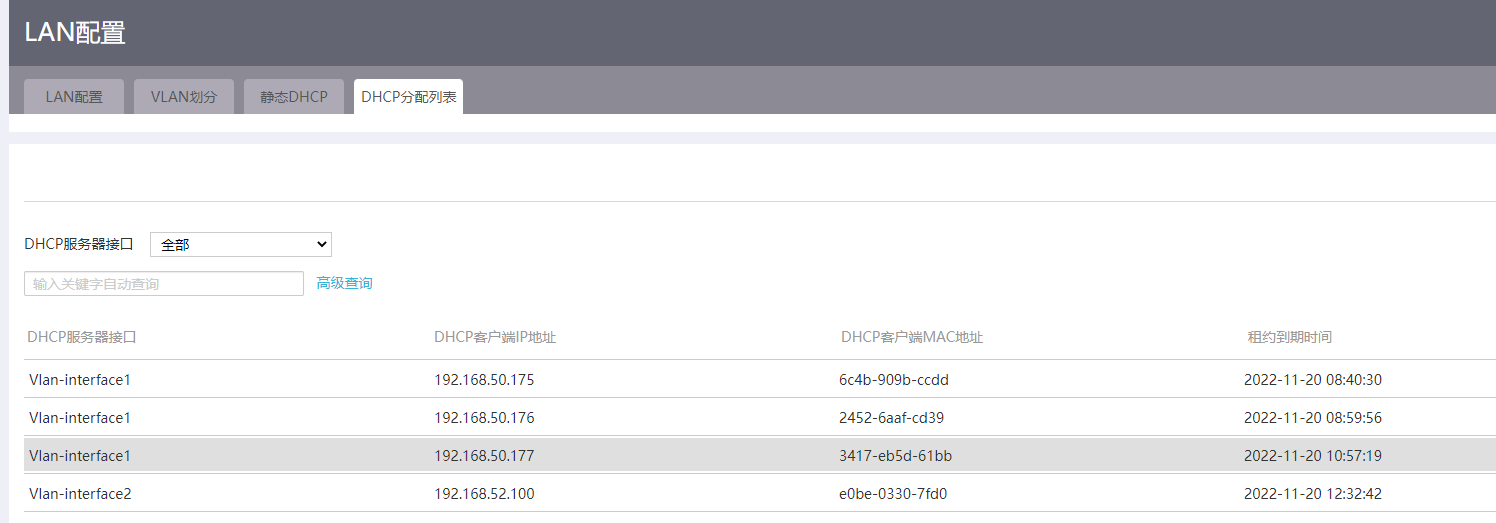Select the highlighted IP 192.168.50.177 cell

pos(484,456)
